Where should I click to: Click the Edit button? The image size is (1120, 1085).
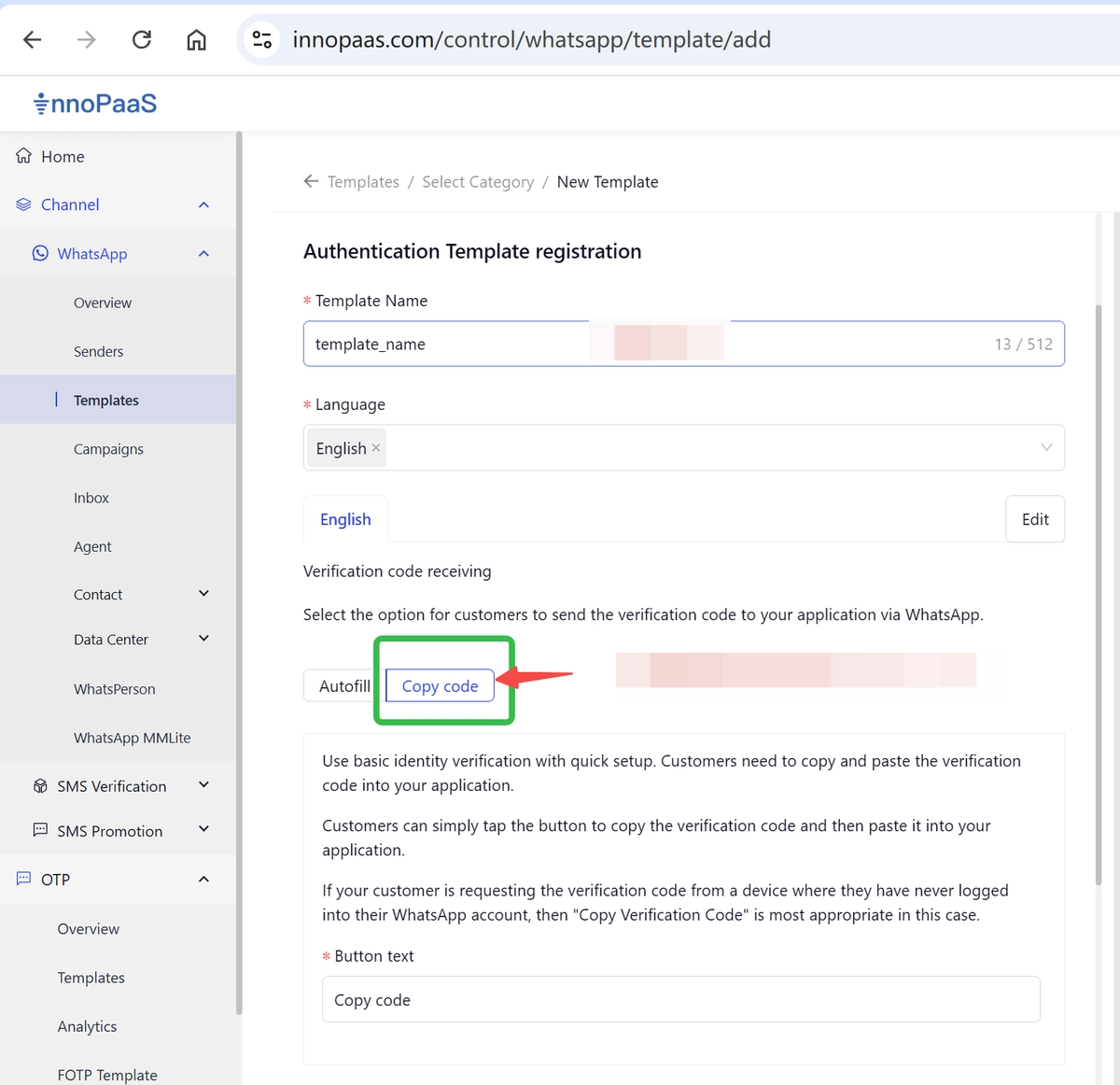click(x=1034, y=519)
